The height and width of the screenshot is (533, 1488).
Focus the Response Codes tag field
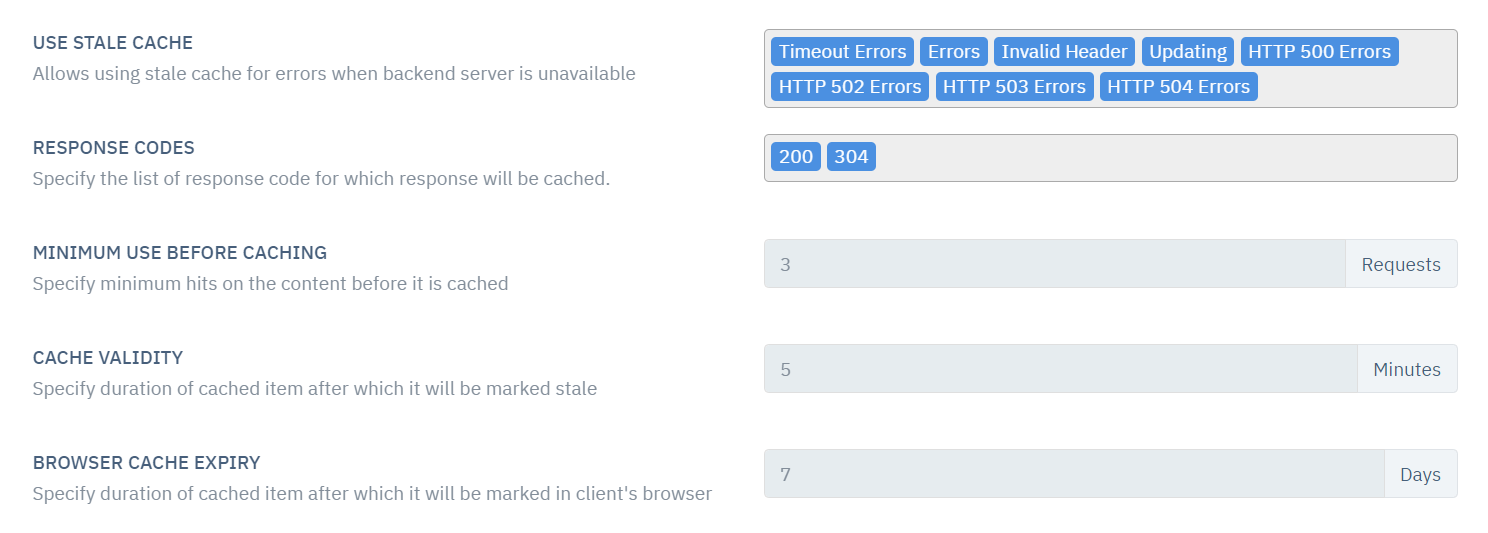1110,158
